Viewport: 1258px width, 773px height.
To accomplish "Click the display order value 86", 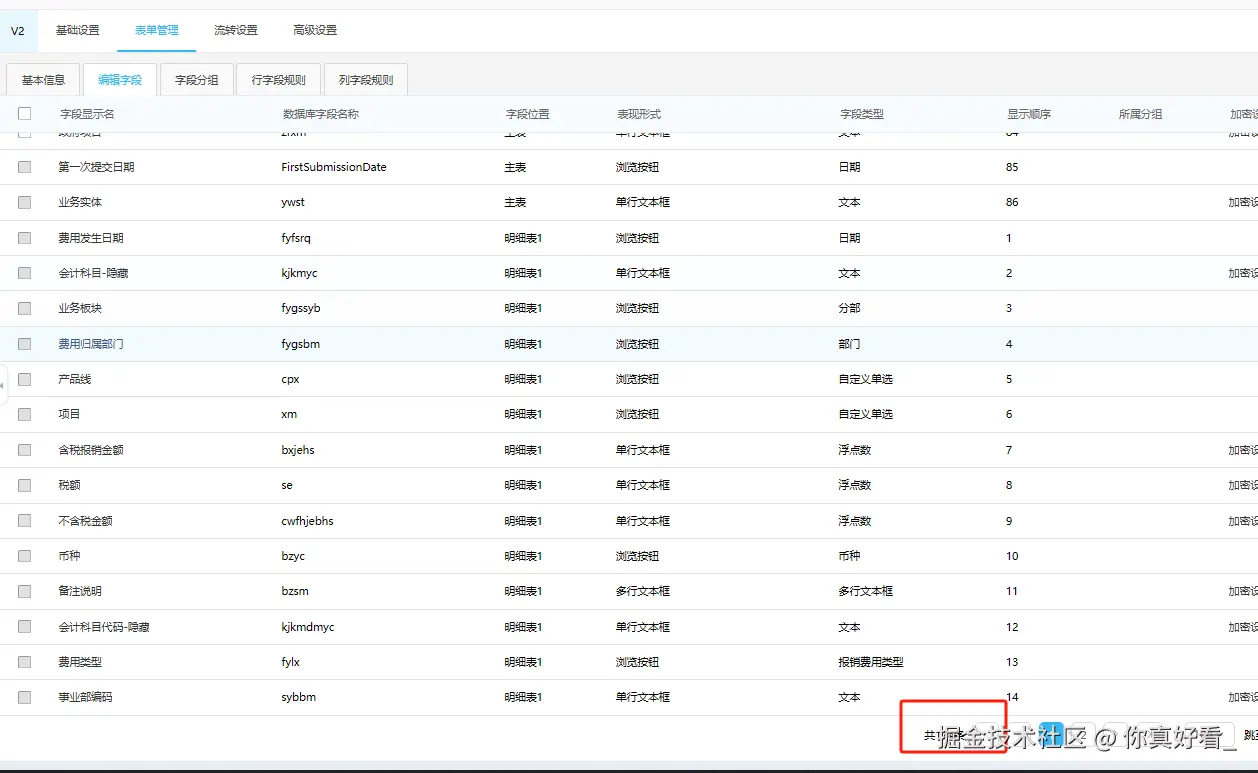I will 1012,202.
